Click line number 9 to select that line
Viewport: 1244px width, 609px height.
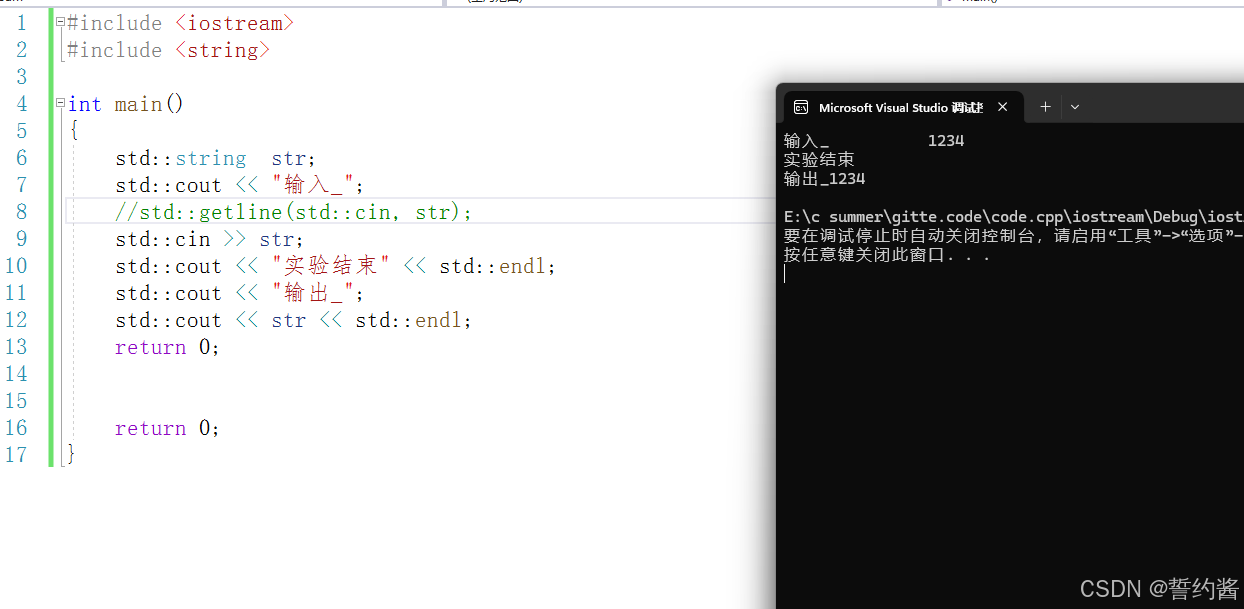point(20,238)
